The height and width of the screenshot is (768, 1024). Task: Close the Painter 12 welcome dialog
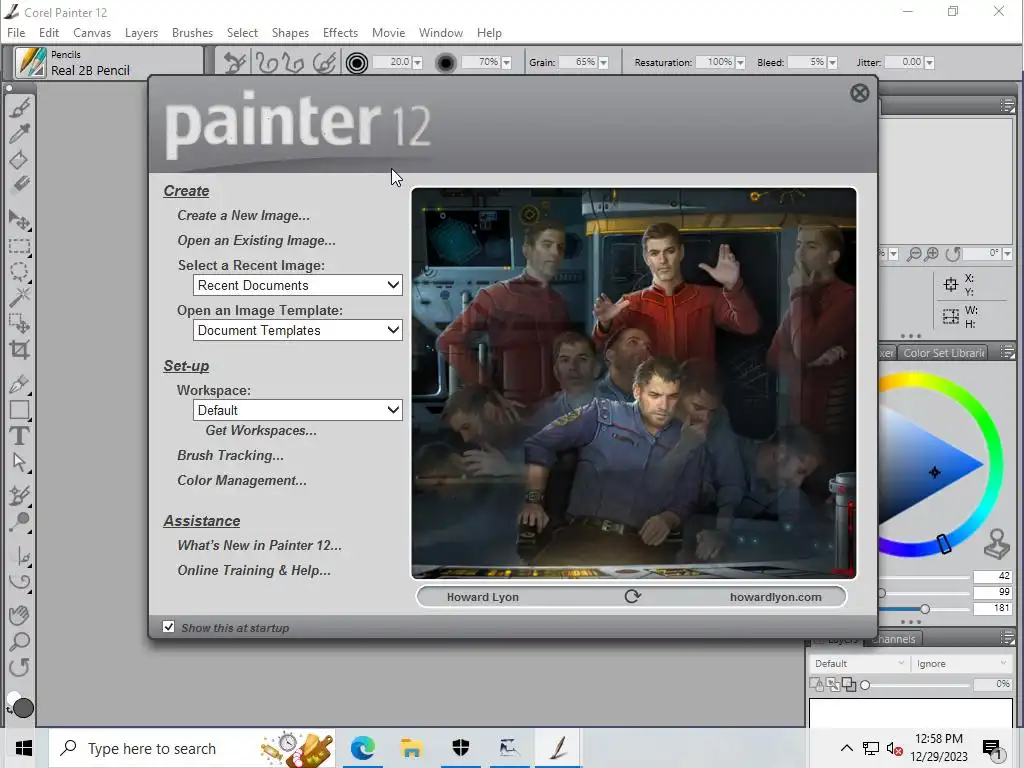tap(859, 93)
